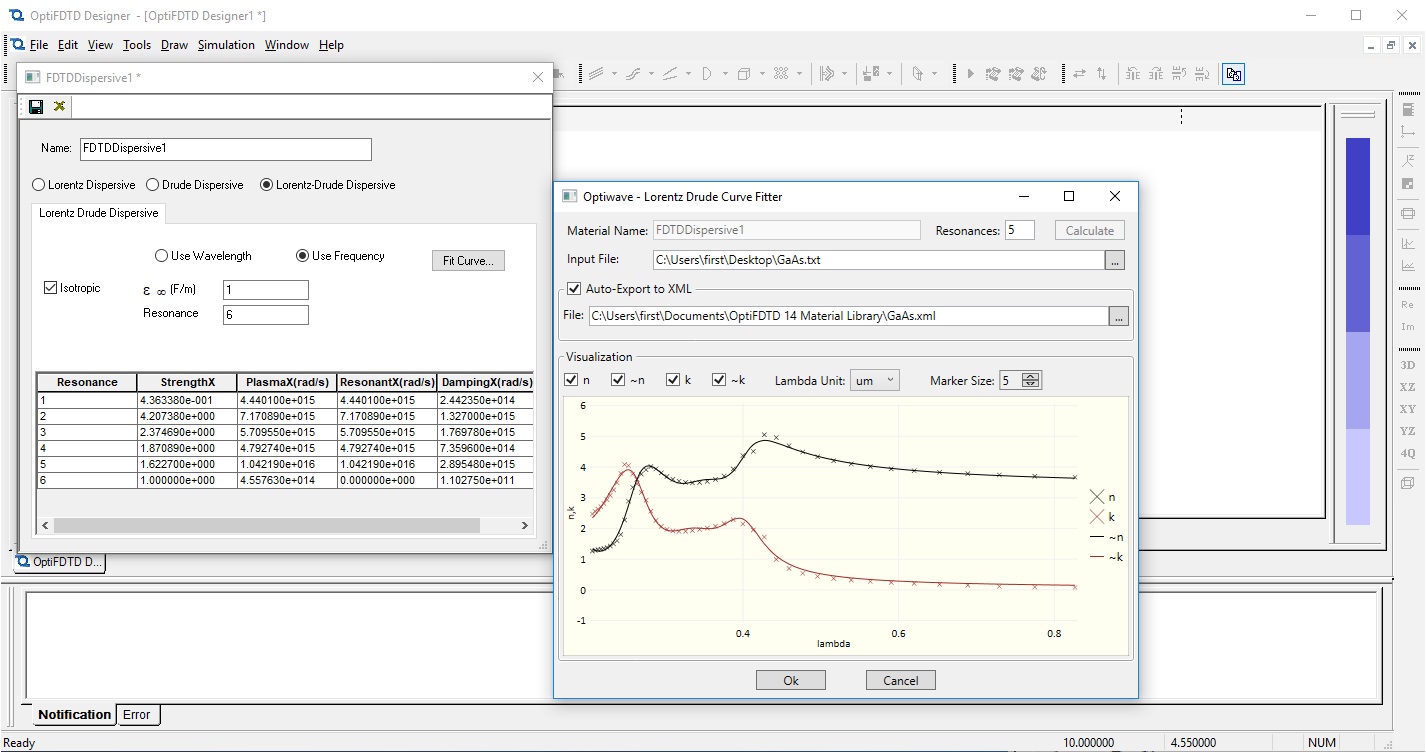
Task: Toggle the Isotropic checkbox
Action: (51, 288)
